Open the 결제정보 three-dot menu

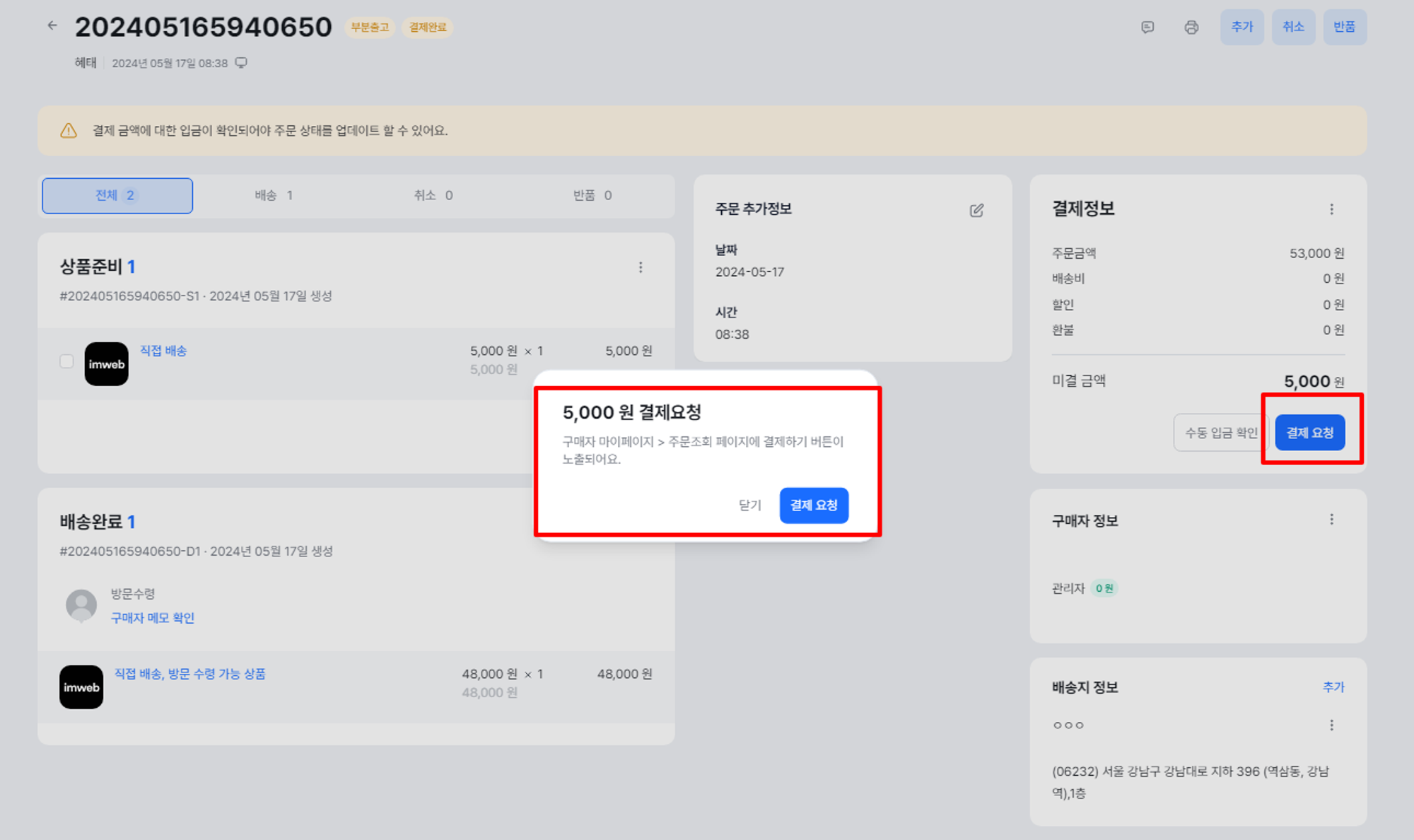pyautogui.click(x=1331, y=209)
